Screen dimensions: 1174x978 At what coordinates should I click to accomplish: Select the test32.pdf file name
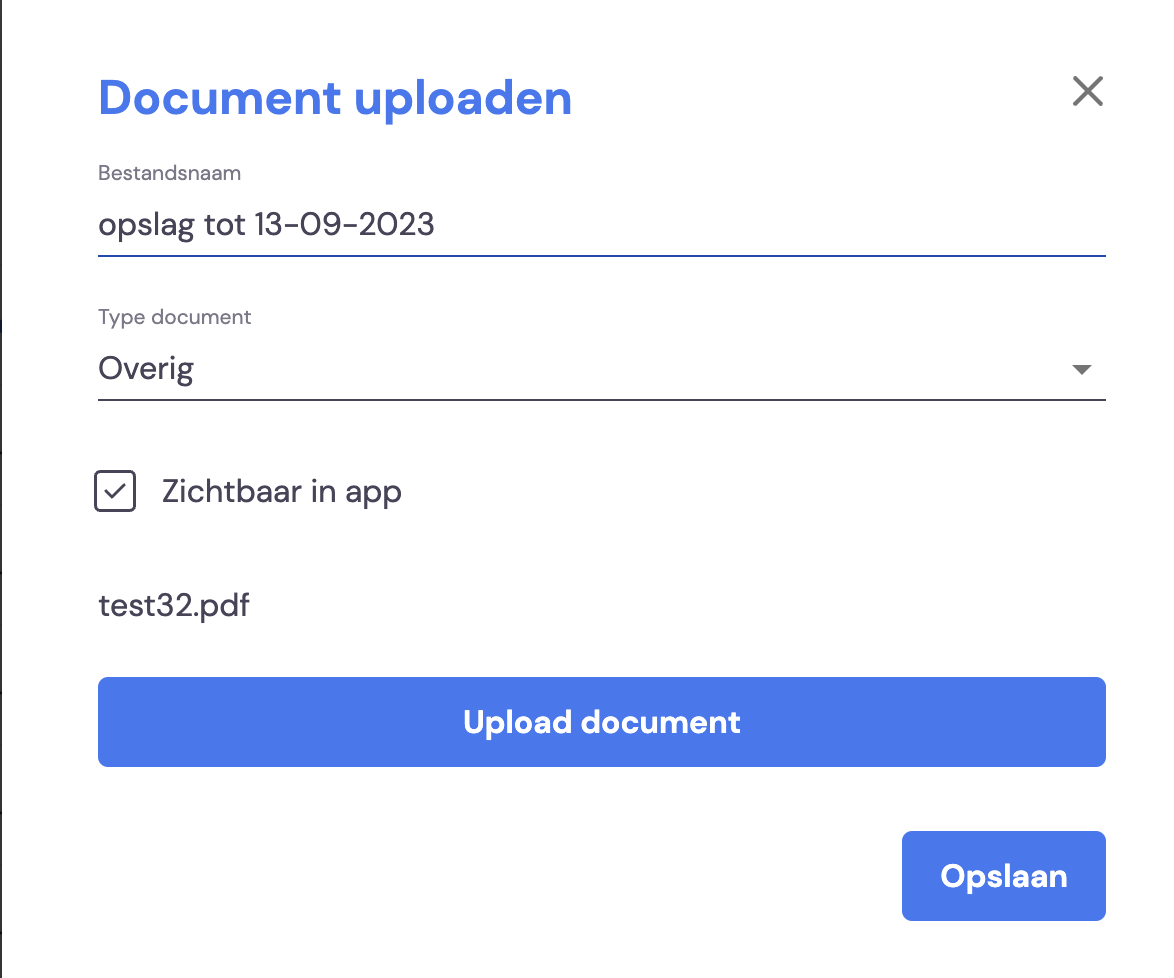click(x=174, y=606)
